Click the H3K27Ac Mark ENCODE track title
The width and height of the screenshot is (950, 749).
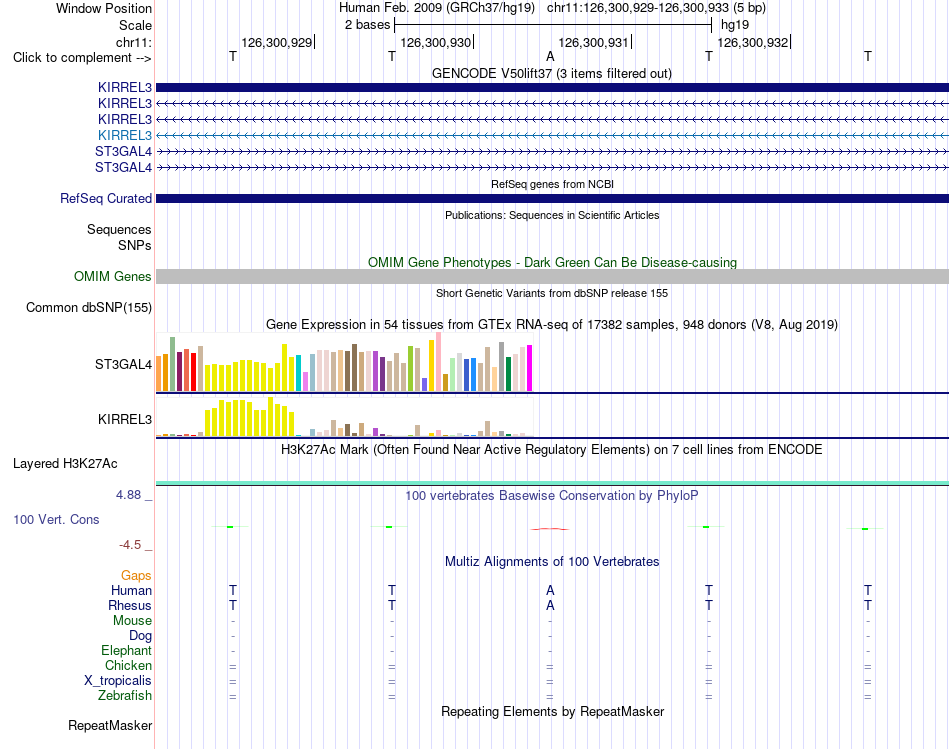(x=552, y=450)
